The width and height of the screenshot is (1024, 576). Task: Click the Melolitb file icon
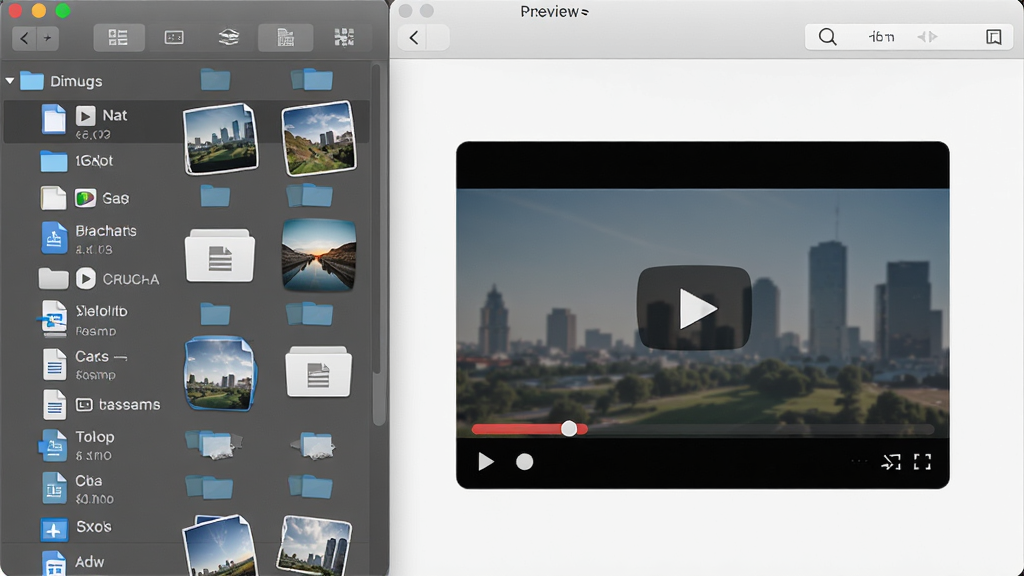53,319
